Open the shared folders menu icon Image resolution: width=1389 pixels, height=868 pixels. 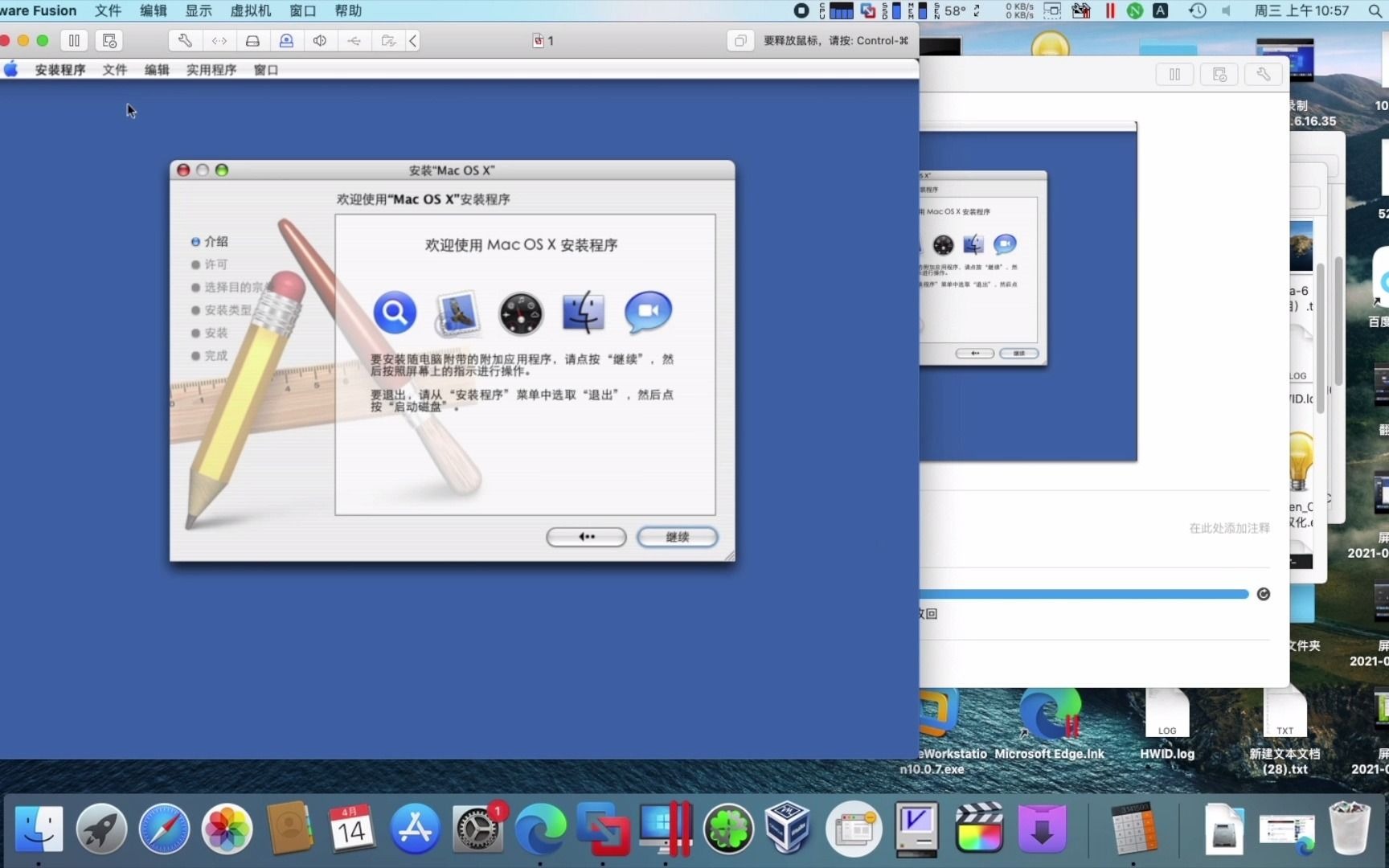click(x=388, y=40)
